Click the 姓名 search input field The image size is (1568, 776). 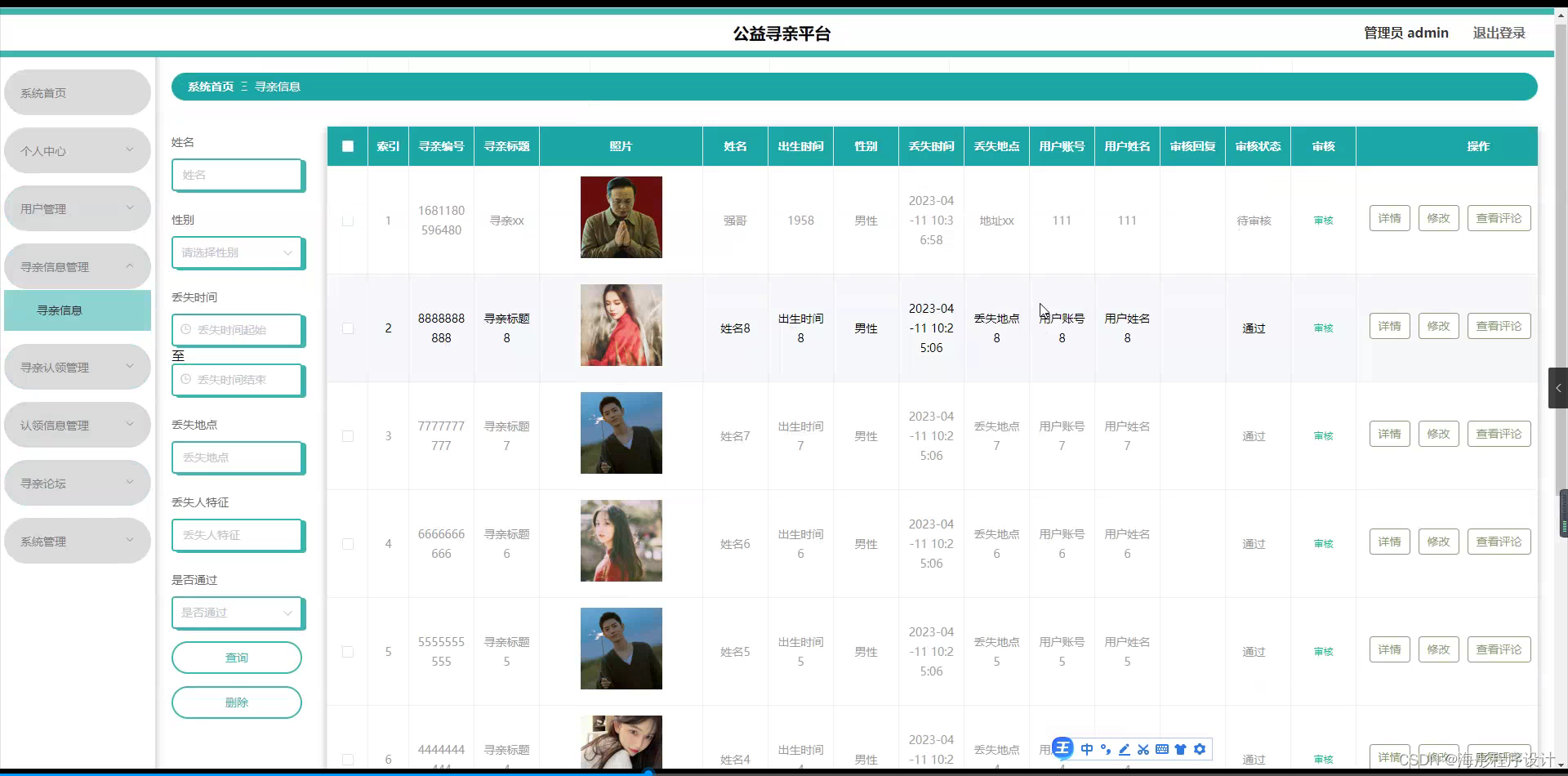237,175
